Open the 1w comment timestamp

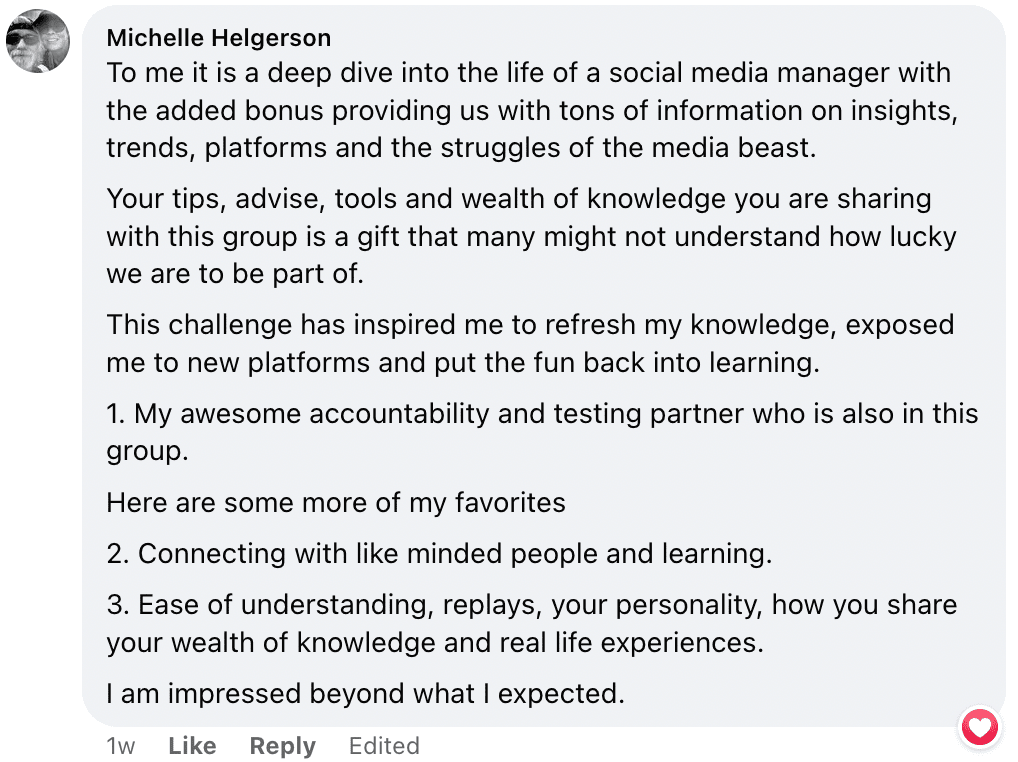point(121,746)
